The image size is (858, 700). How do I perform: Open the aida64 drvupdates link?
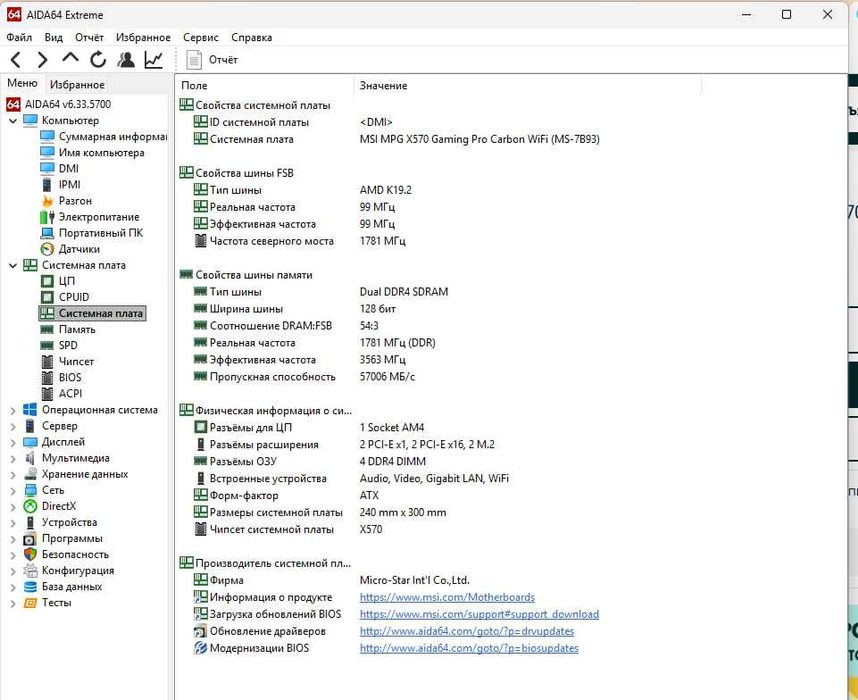[x=467, y=631]
